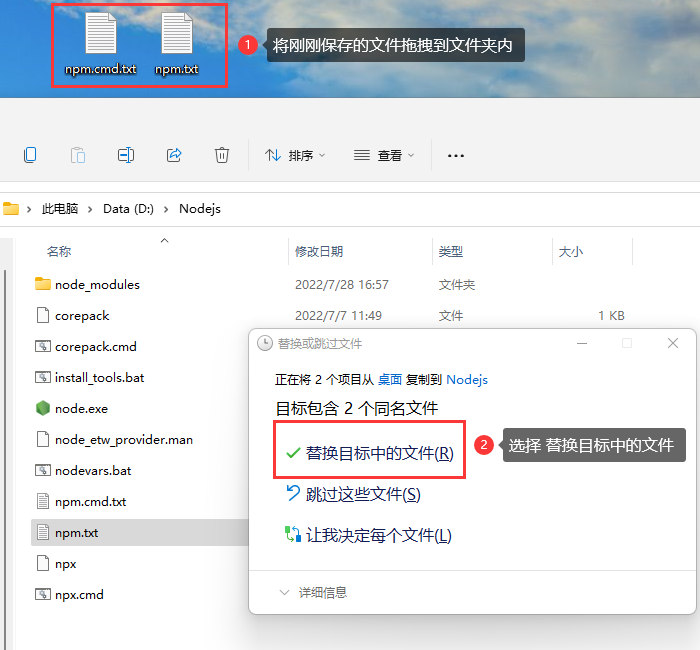Click the Copy icon in Explorer toolbar
This screenshot has height=650, width=700.
[30, 155]
